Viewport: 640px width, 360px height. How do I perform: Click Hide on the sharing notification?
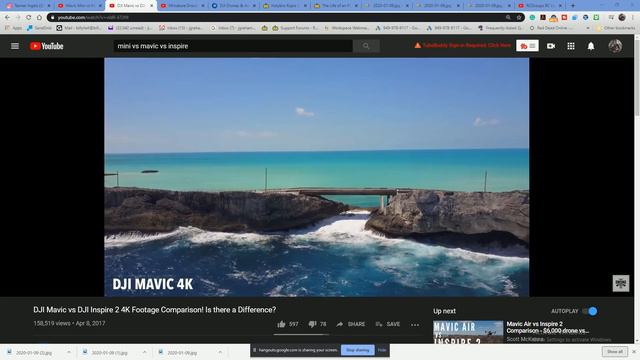(382, 350)
